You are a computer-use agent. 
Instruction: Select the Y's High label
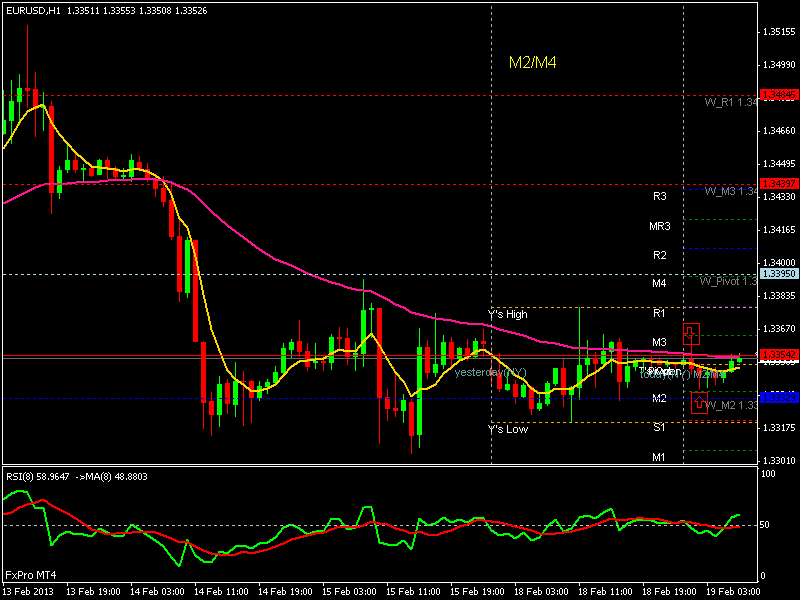508,314
